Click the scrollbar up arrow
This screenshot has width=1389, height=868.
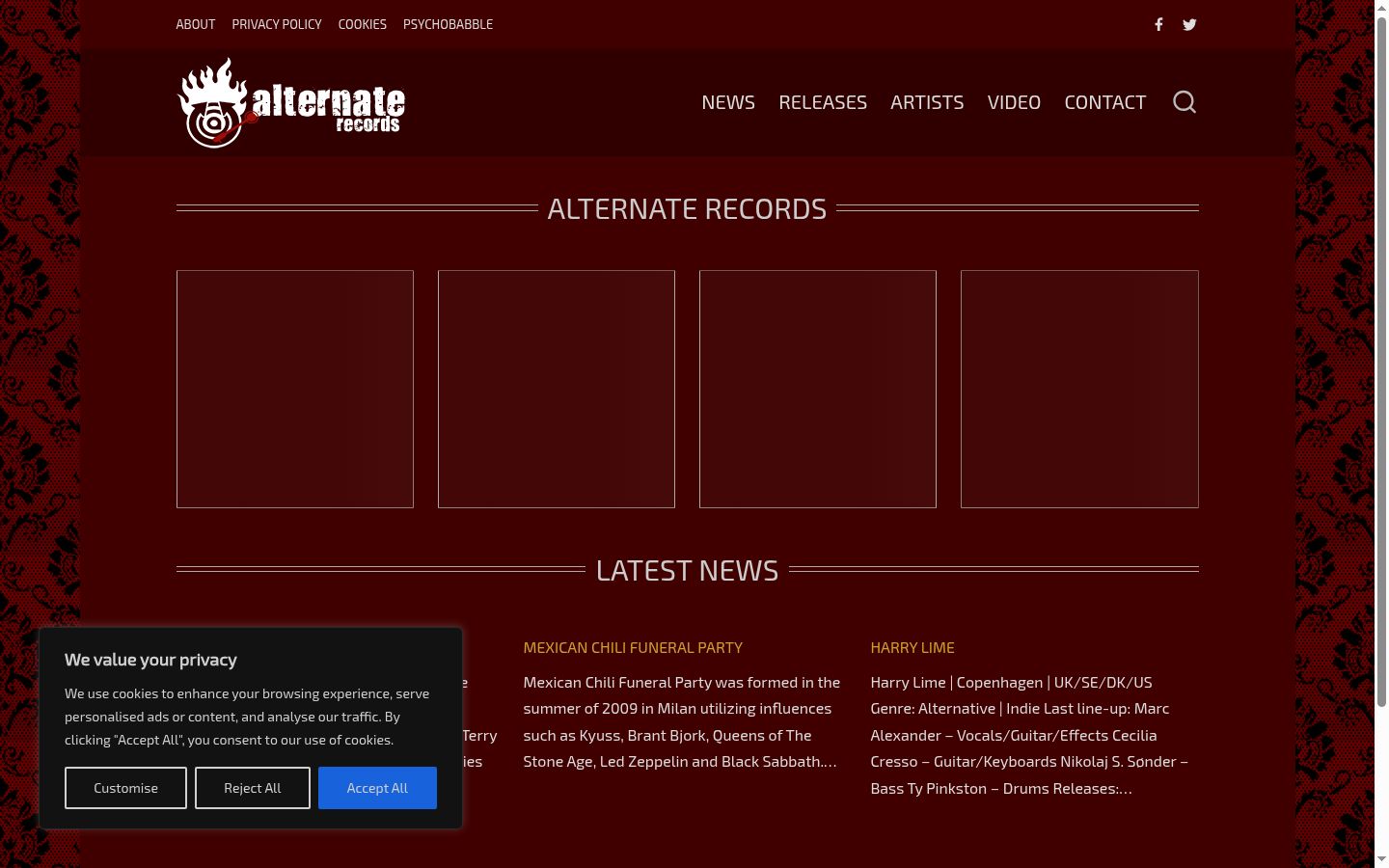point(1381,8)
